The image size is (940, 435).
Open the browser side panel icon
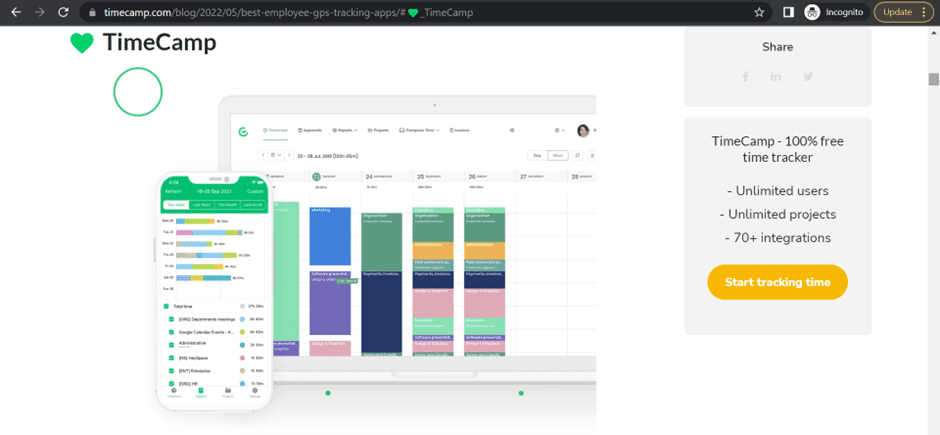click(x=788, y=12)
